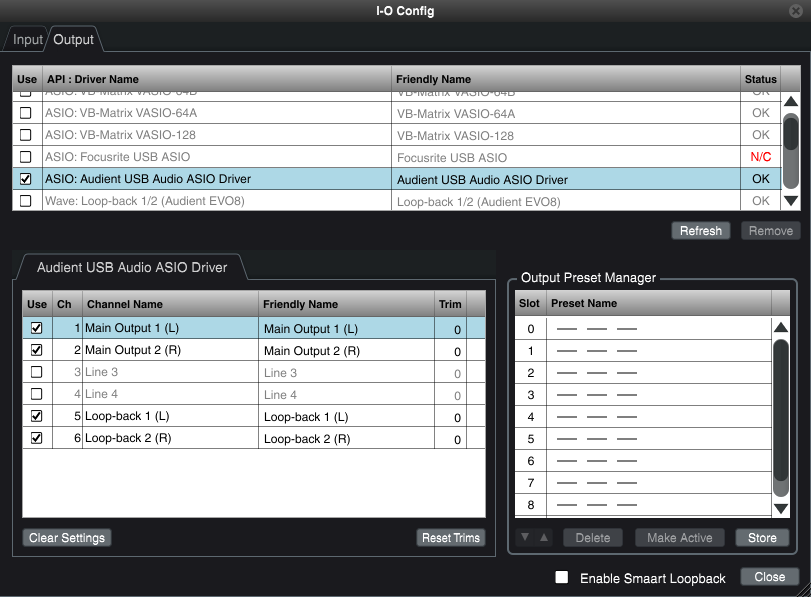Enable VB-Matrix VASIO-64A device checkbox

[x=25, y=113]
